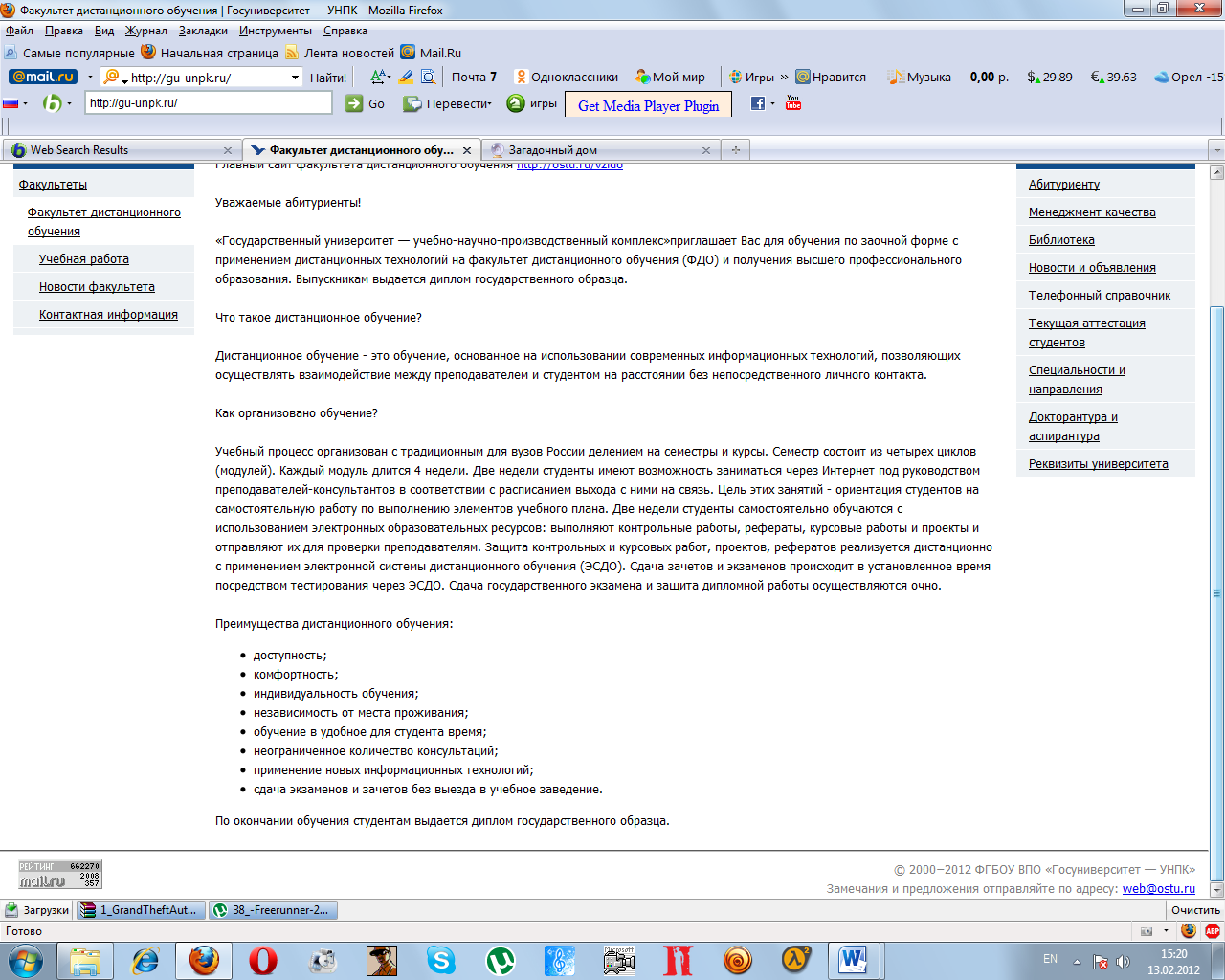1225x980 pixels.
Task: Open the Закладки menu
Action: (x=203, y=31)
